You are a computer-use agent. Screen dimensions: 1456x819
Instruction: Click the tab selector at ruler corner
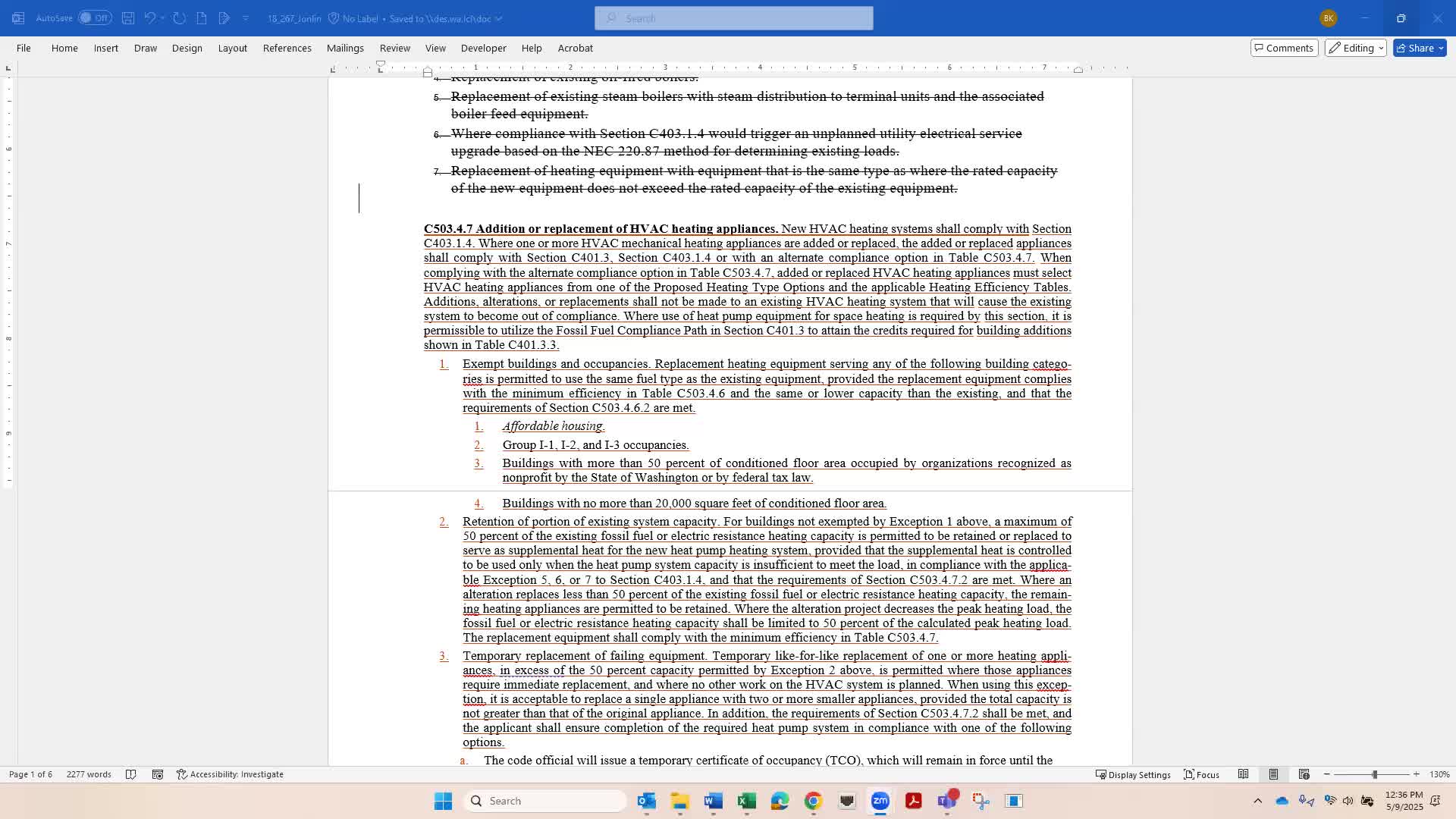pos(8,68)
